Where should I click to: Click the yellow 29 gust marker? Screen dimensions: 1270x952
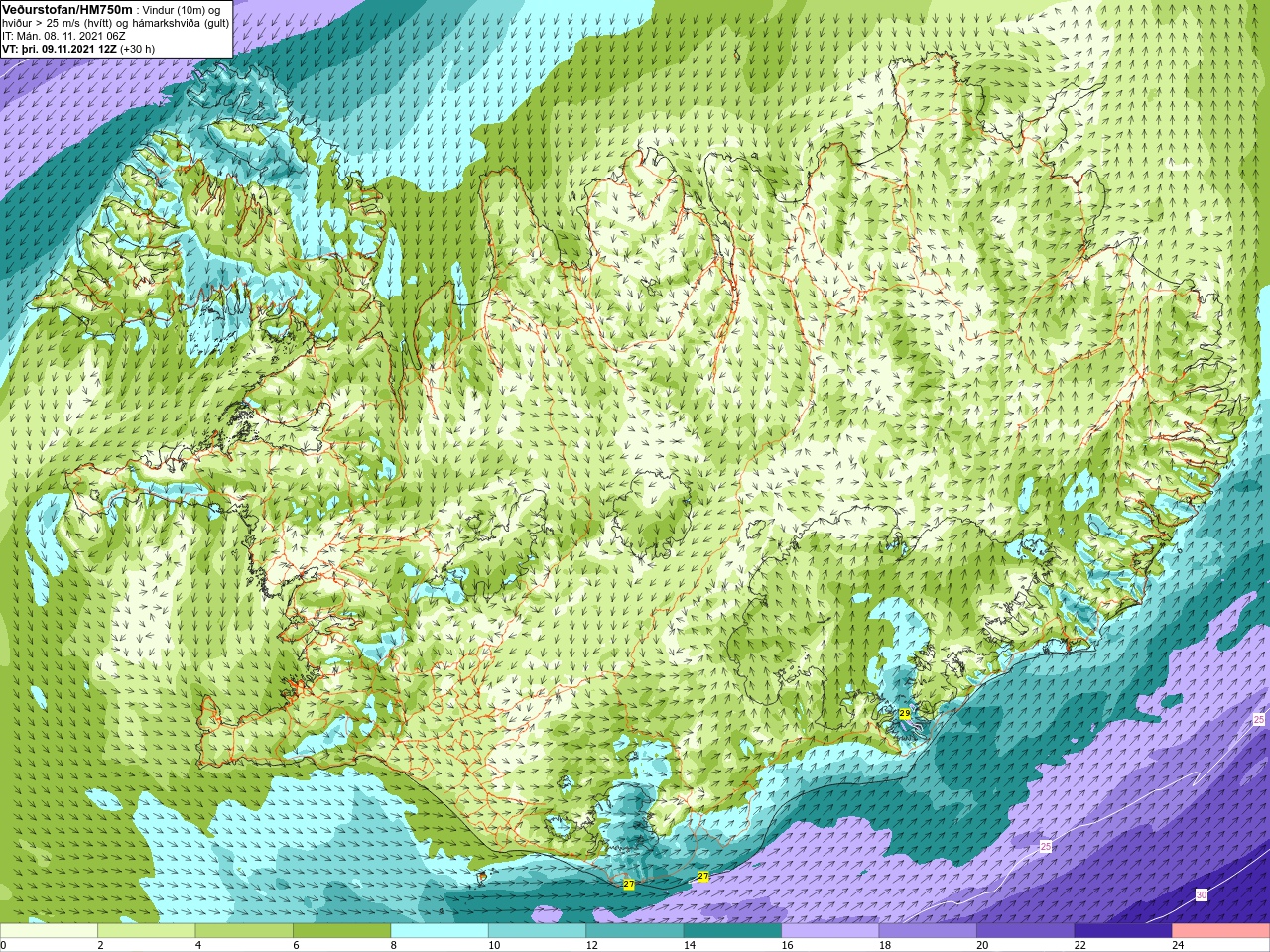point(905,713)
